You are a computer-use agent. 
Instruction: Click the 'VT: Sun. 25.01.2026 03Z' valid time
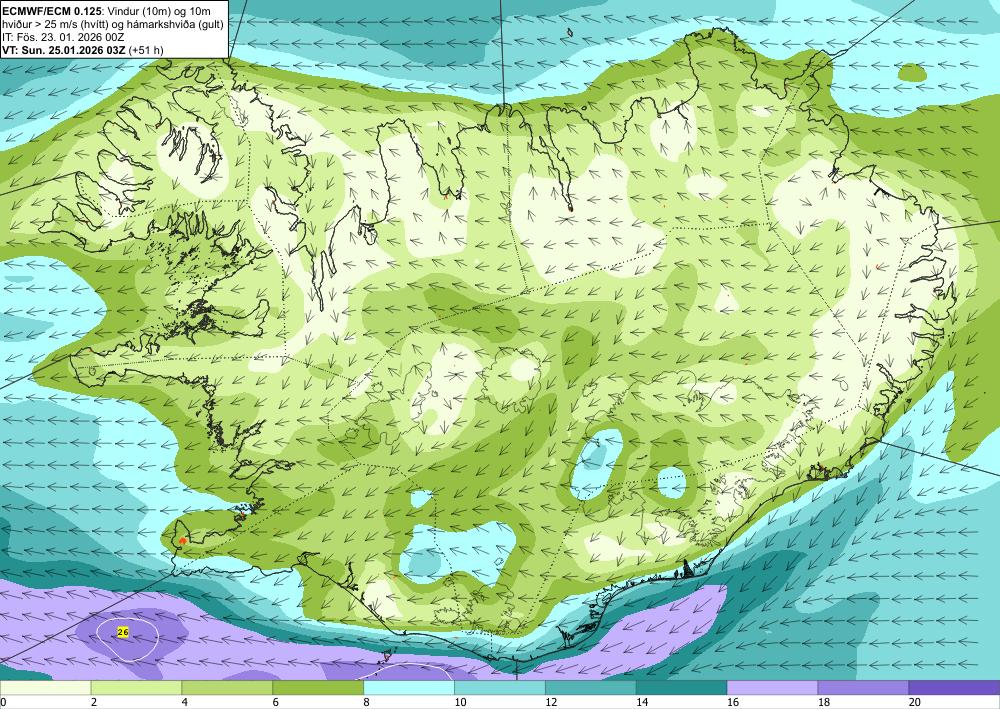tap(64, 50)
